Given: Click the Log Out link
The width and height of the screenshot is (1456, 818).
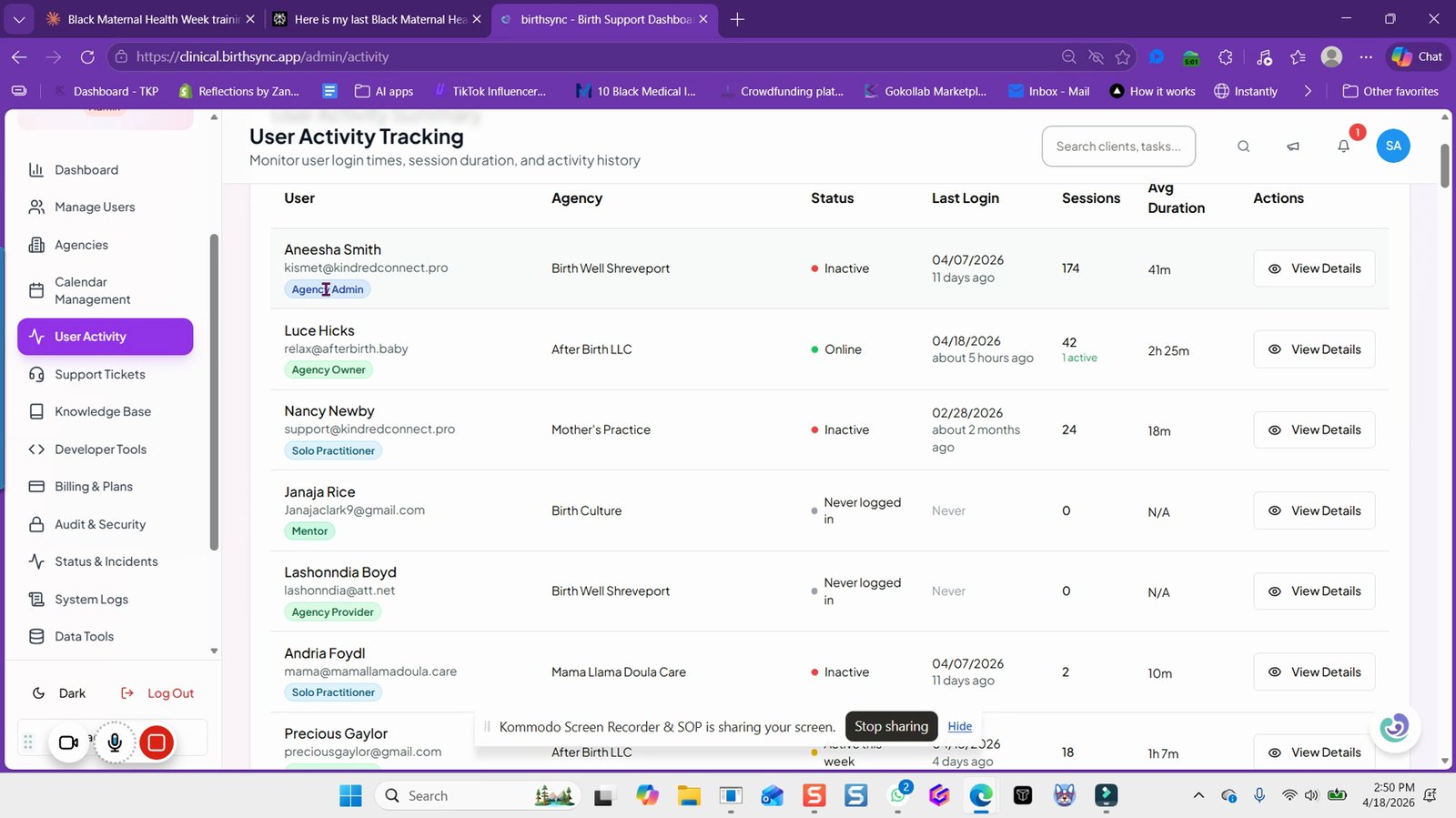Looking at the screenshot, I should coord(158,693).
